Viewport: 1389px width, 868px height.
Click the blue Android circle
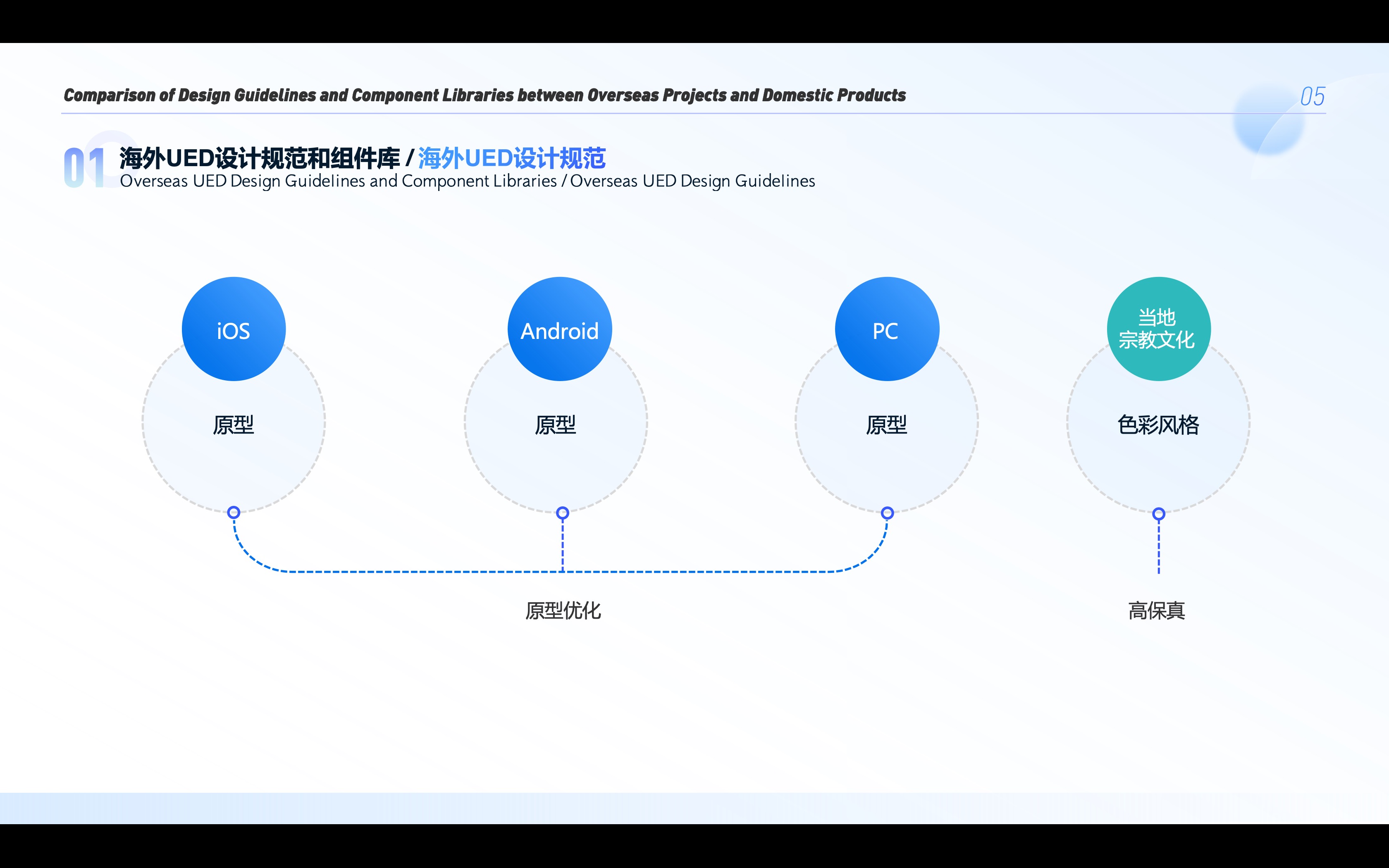[560, 329]
